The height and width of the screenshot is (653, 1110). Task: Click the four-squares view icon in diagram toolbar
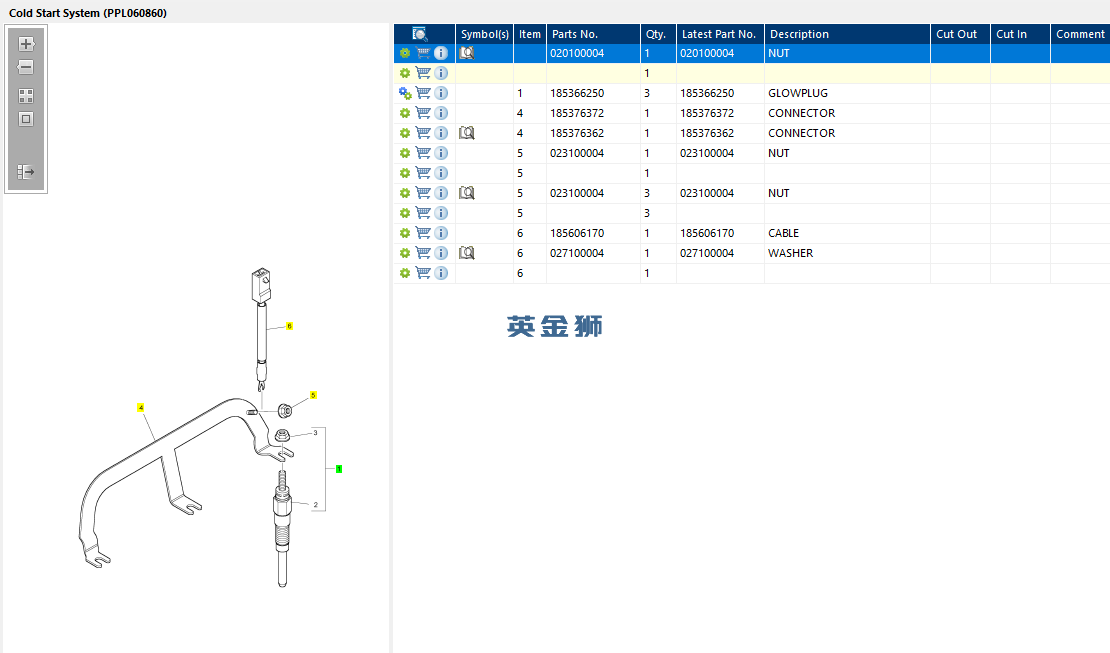pyautogui.click(x=26, y=96)
